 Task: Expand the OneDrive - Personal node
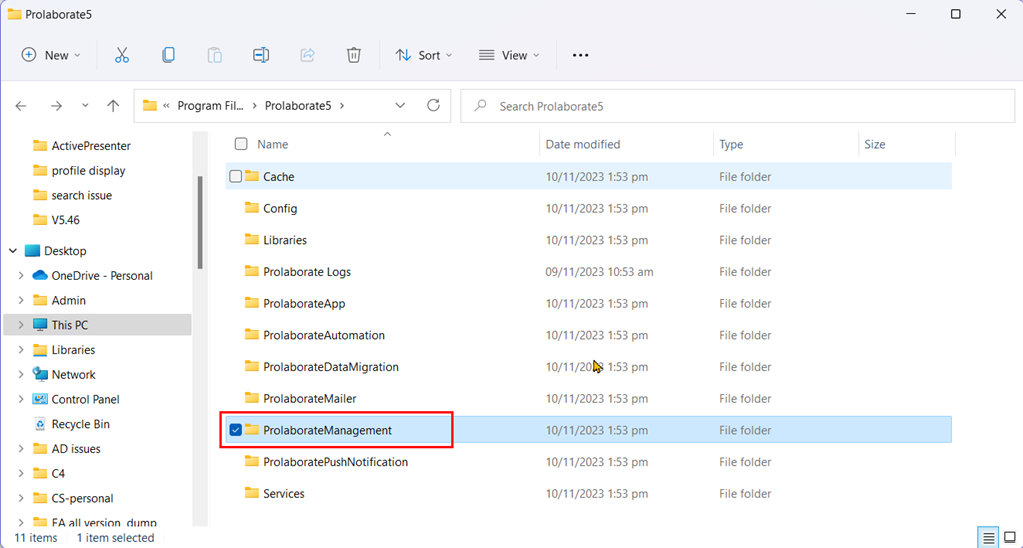pyautogui.click(x=21, y=275)
